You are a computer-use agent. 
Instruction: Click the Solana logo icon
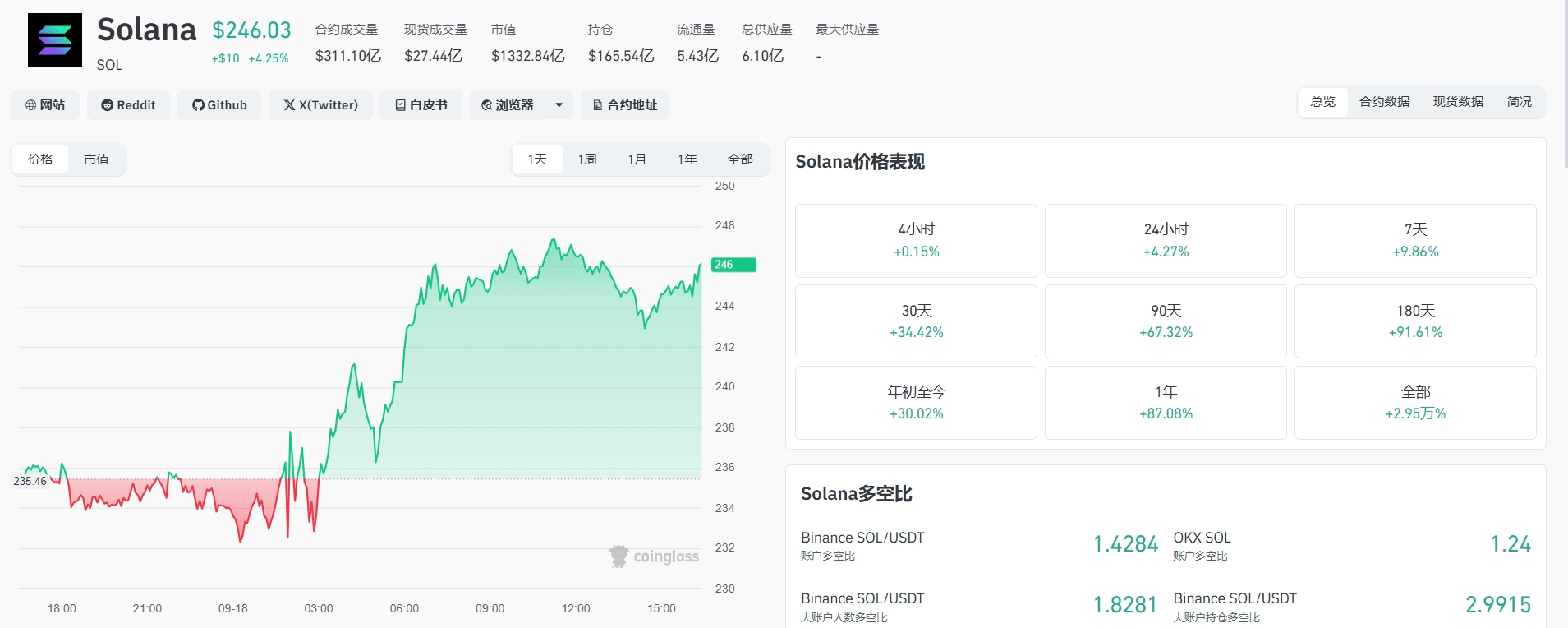click(55, 40)
